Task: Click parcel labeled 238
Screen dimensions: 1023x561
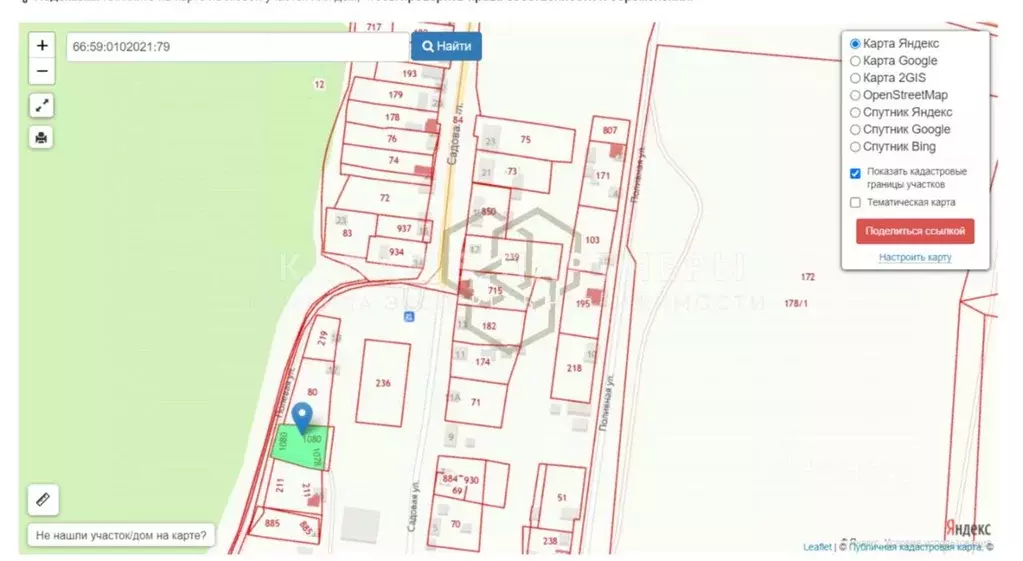Action: (550, 541)
